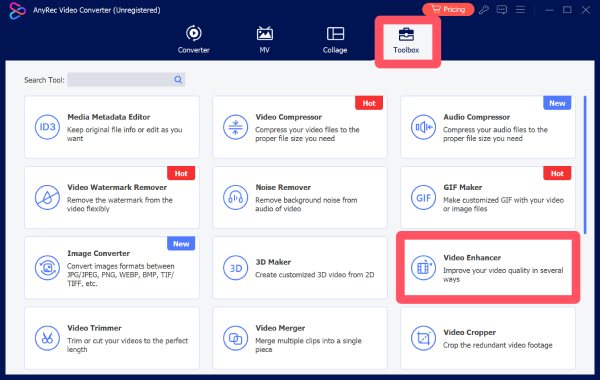This screenshot has height=380, width=600.
Task: Click the AnyRec Video Converter window title
Action: coord(96,10)
